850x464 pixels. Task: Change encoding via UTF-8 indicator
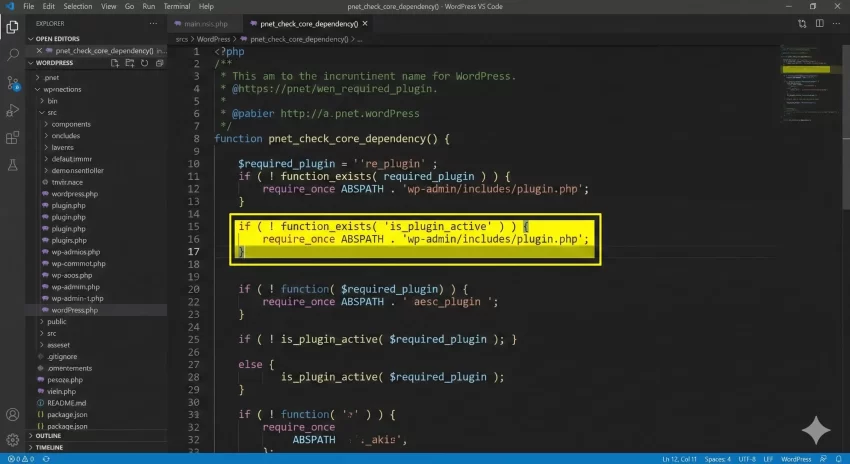747,459
